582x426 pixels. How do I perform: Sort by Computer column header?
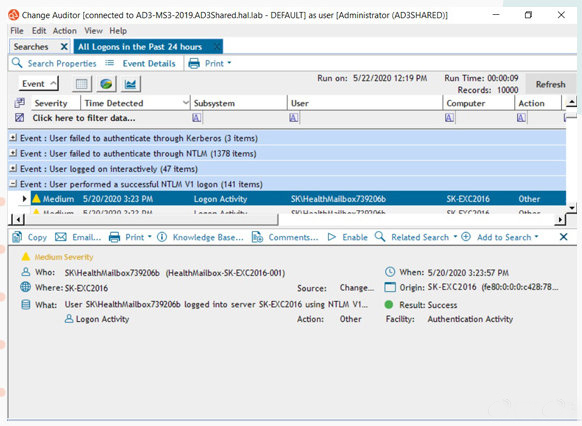pos(465,103)
